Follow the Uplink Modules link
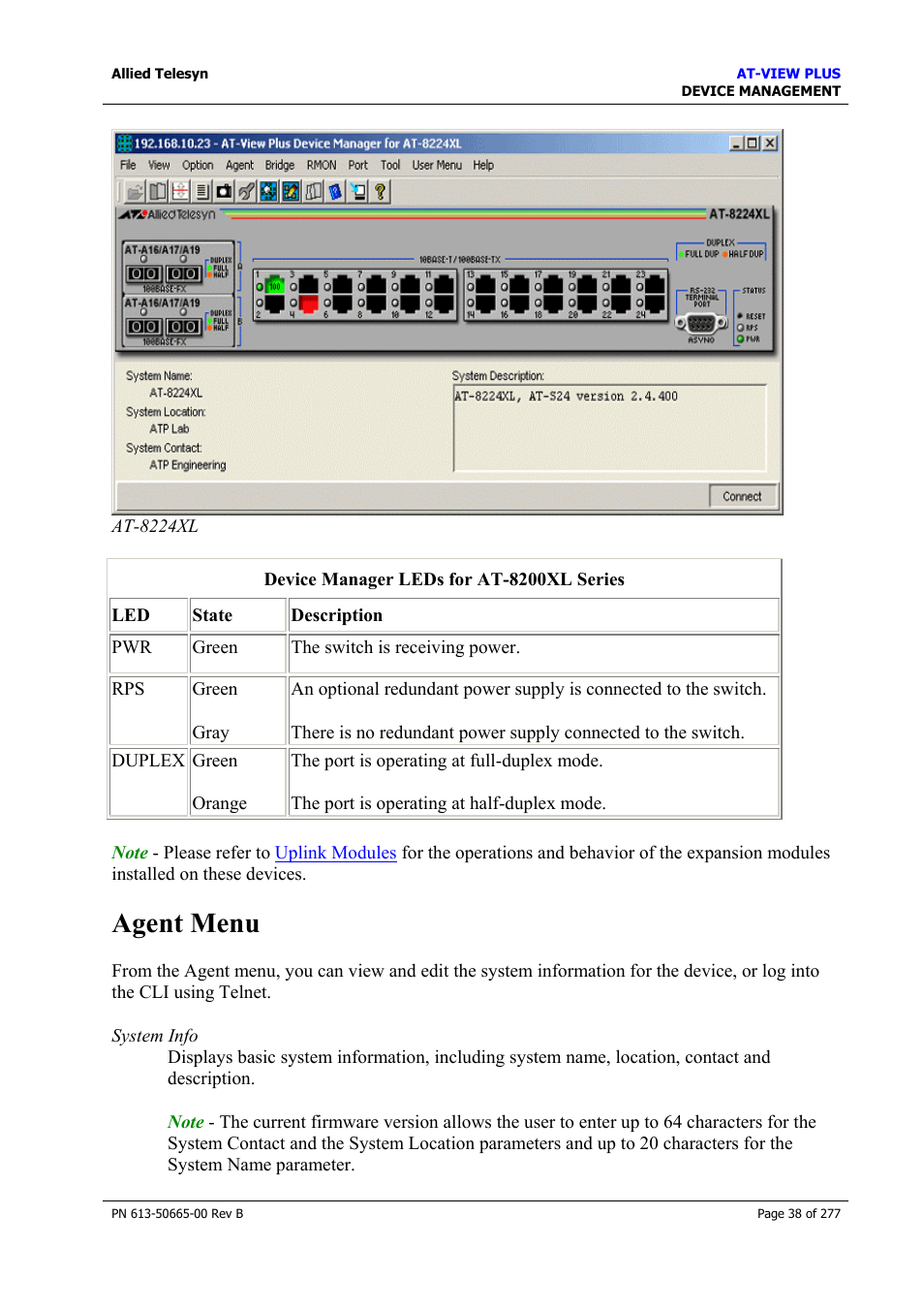The height and width of the screenshot is (1309, 924). (336, 853)
